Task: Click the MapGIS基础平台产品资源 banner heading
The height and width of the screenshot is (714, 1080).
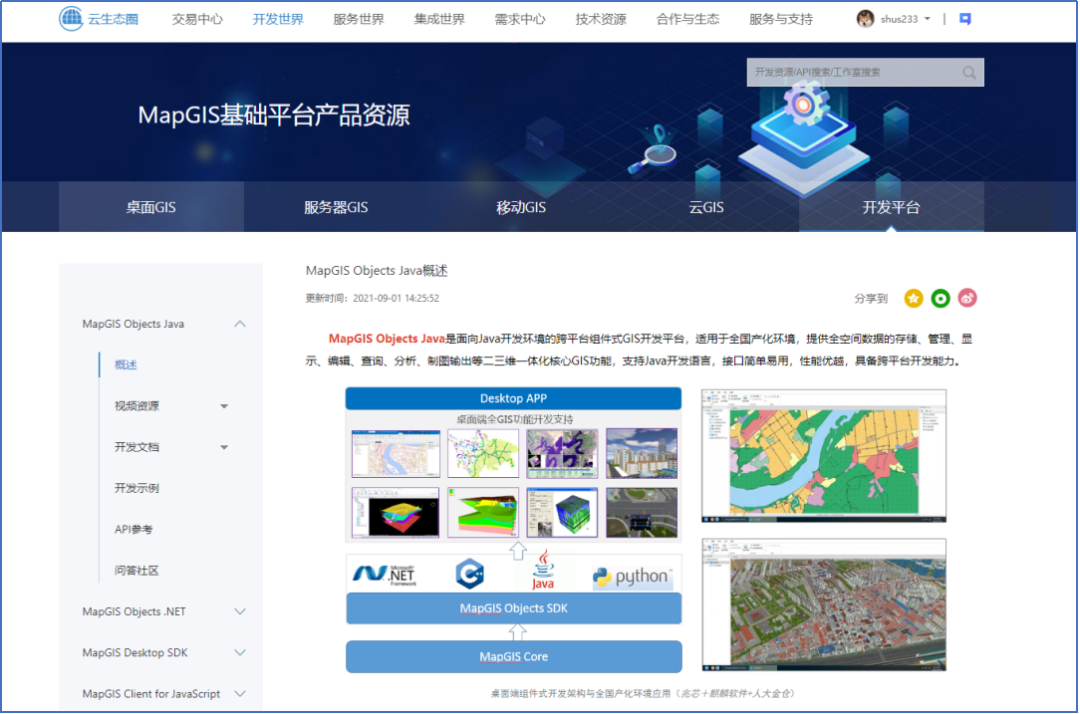Action: (273, 115)
